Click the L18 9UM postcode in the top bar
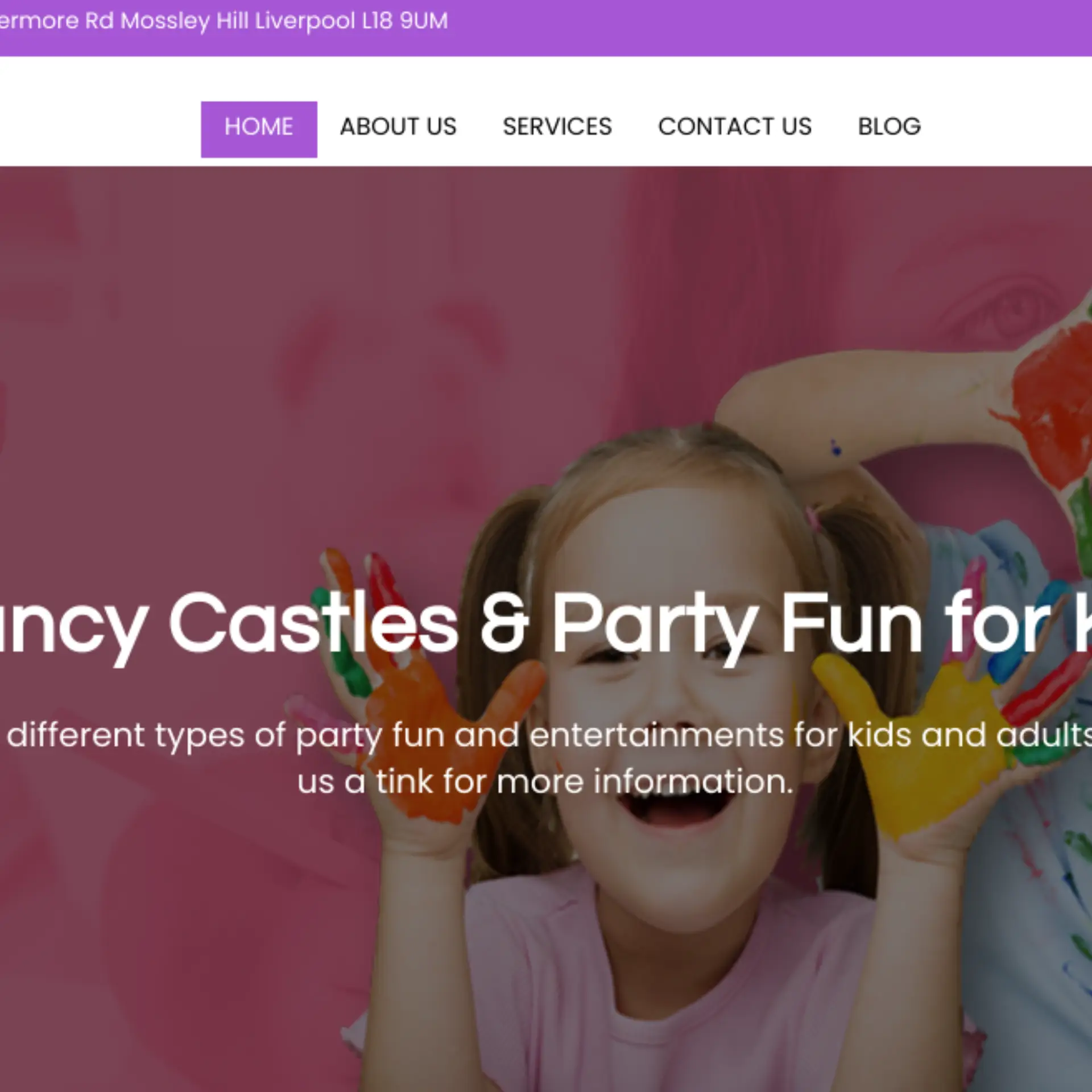Screen dimensions: 1092x1092 [405, 21]
